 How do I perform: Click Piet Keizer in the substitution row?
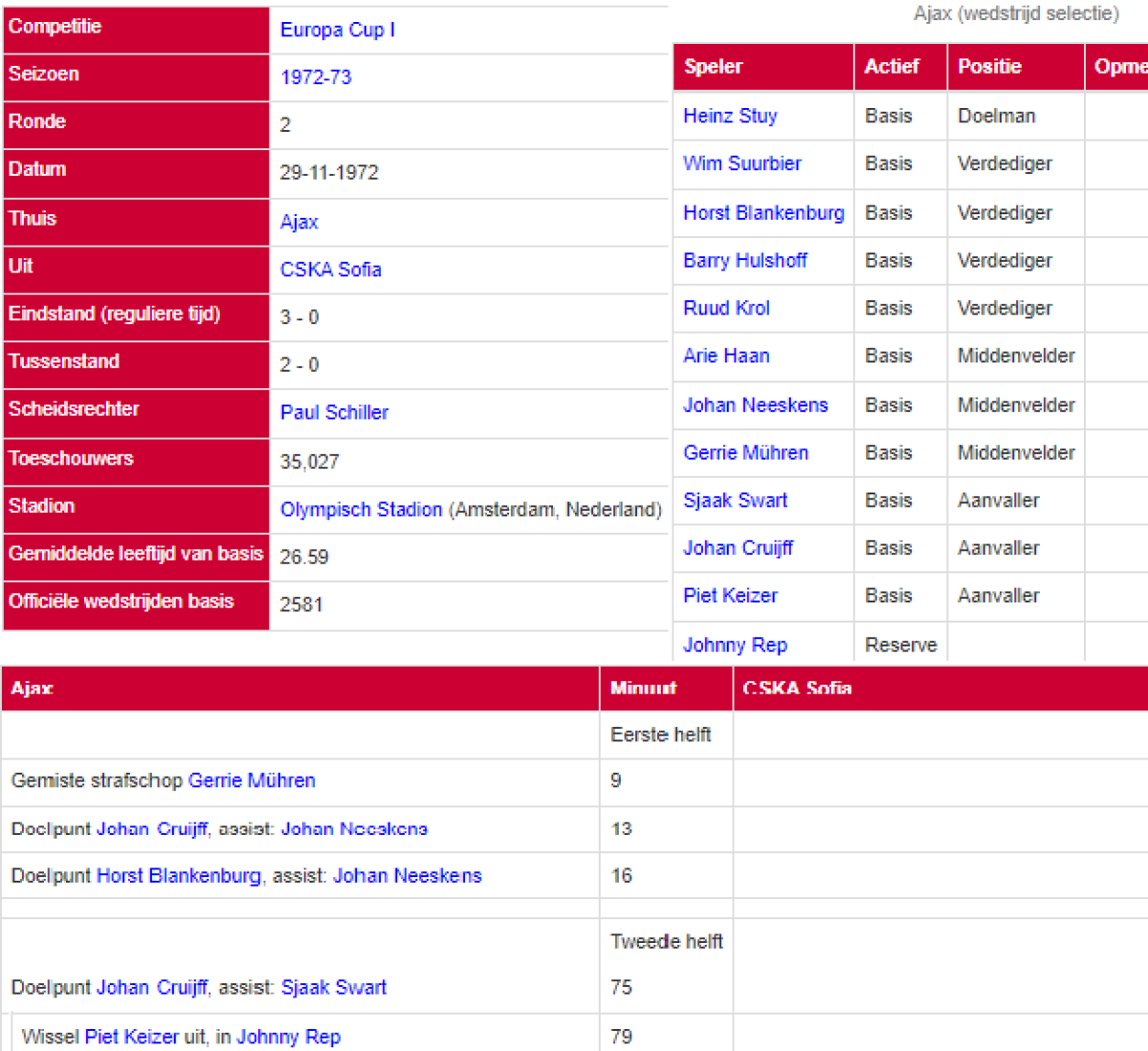point(131,1037)
